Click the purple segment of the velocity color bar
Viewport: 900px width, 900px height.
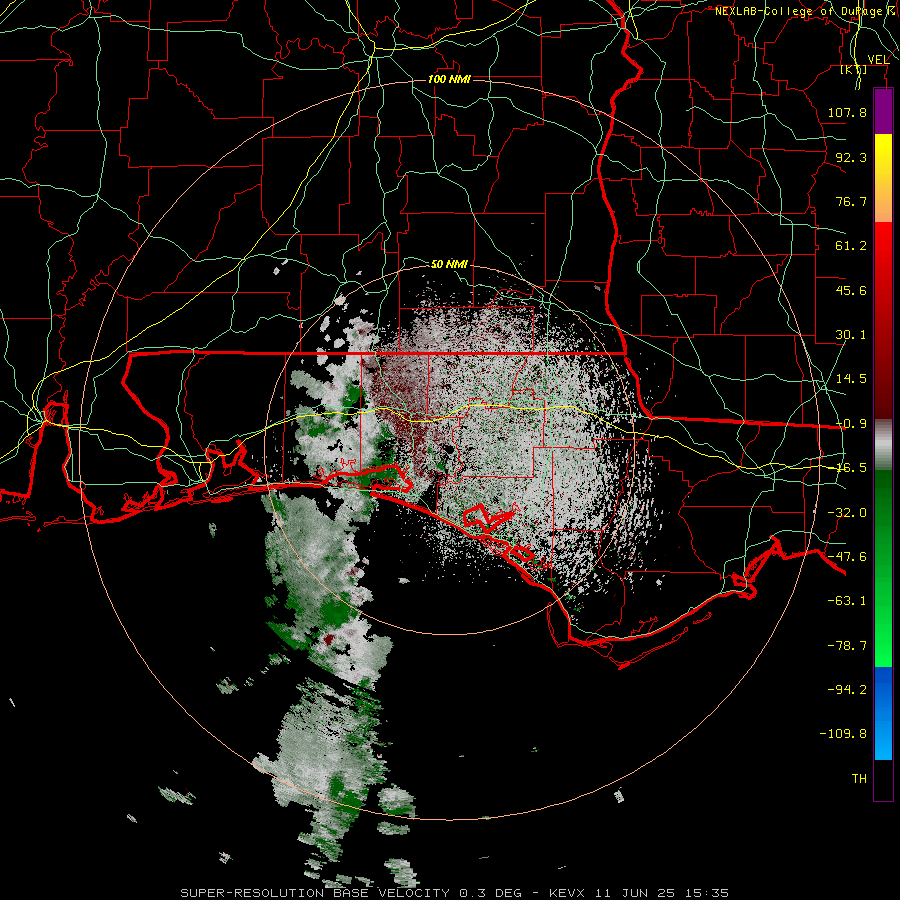(883, 112)
